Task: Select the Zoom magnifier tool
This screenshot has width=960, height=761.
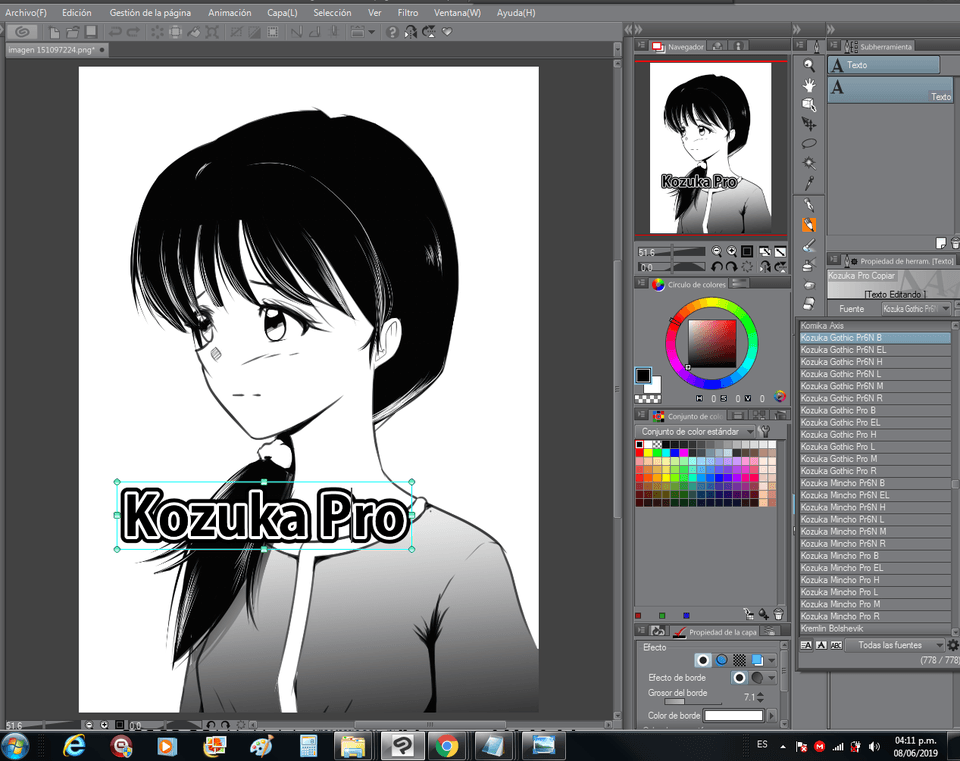Action: [809, 65]
